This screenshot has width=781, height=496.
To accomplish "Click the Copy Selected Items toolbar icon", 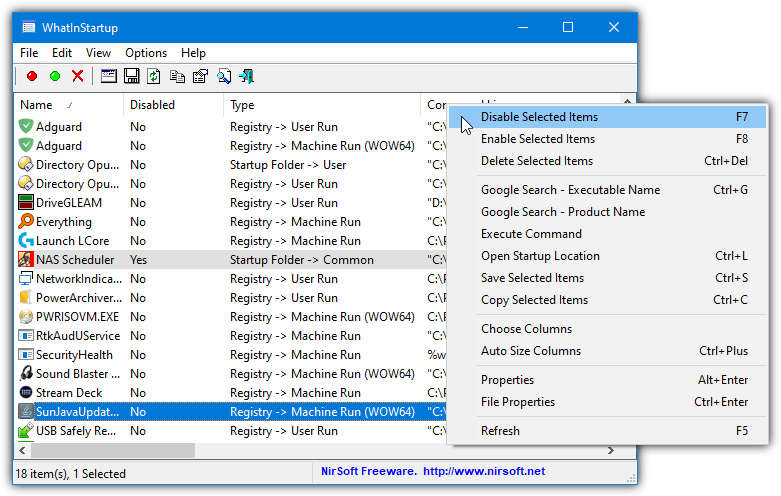I will pyautogui.click(x=177, y=76).
